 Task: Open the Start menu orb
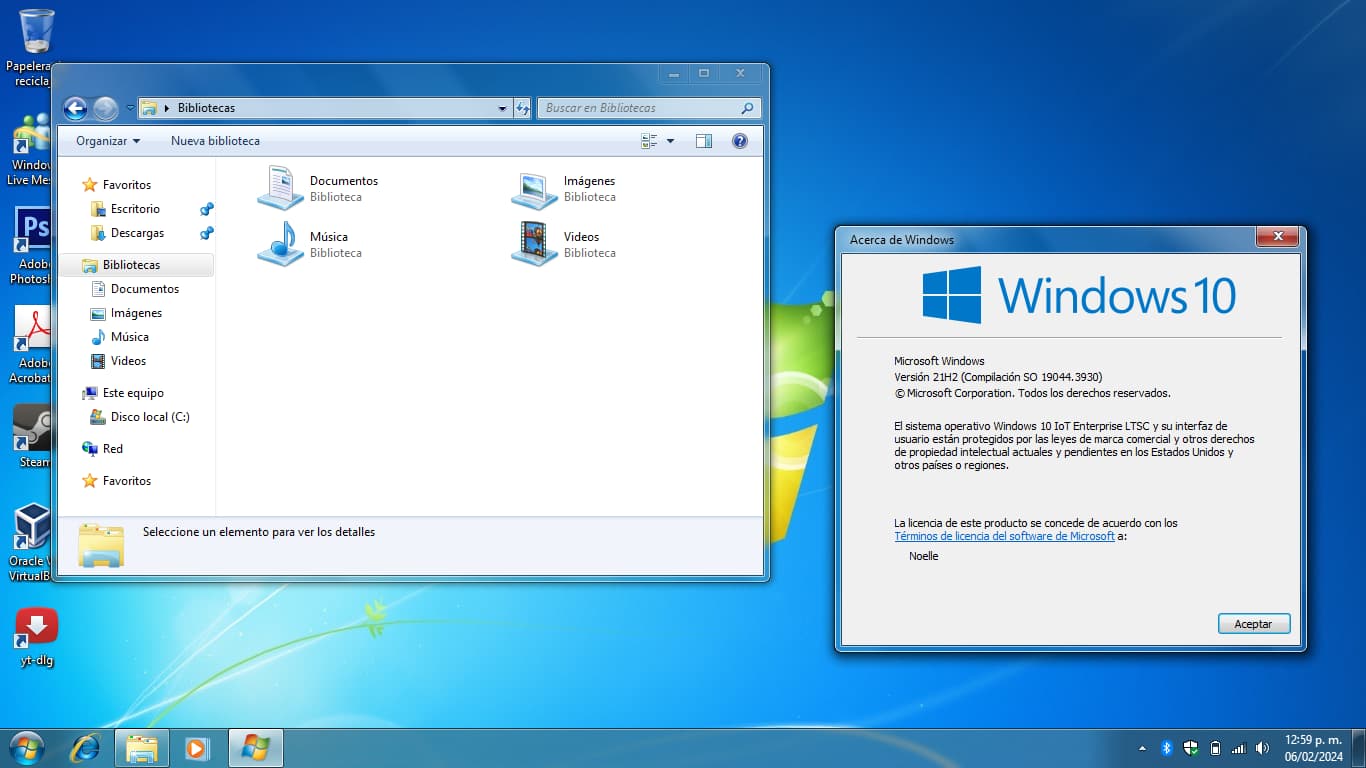pos(26,748)
